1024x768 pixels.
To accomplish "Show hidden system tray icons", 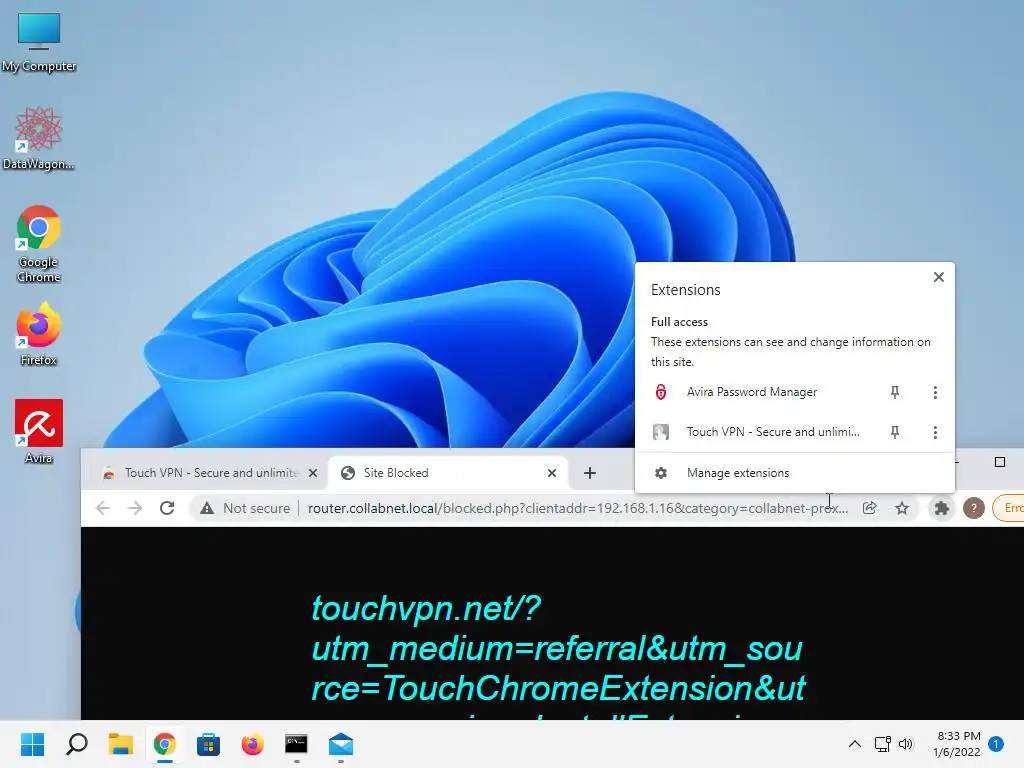I will pyautogui.click(x=854, y=744).
